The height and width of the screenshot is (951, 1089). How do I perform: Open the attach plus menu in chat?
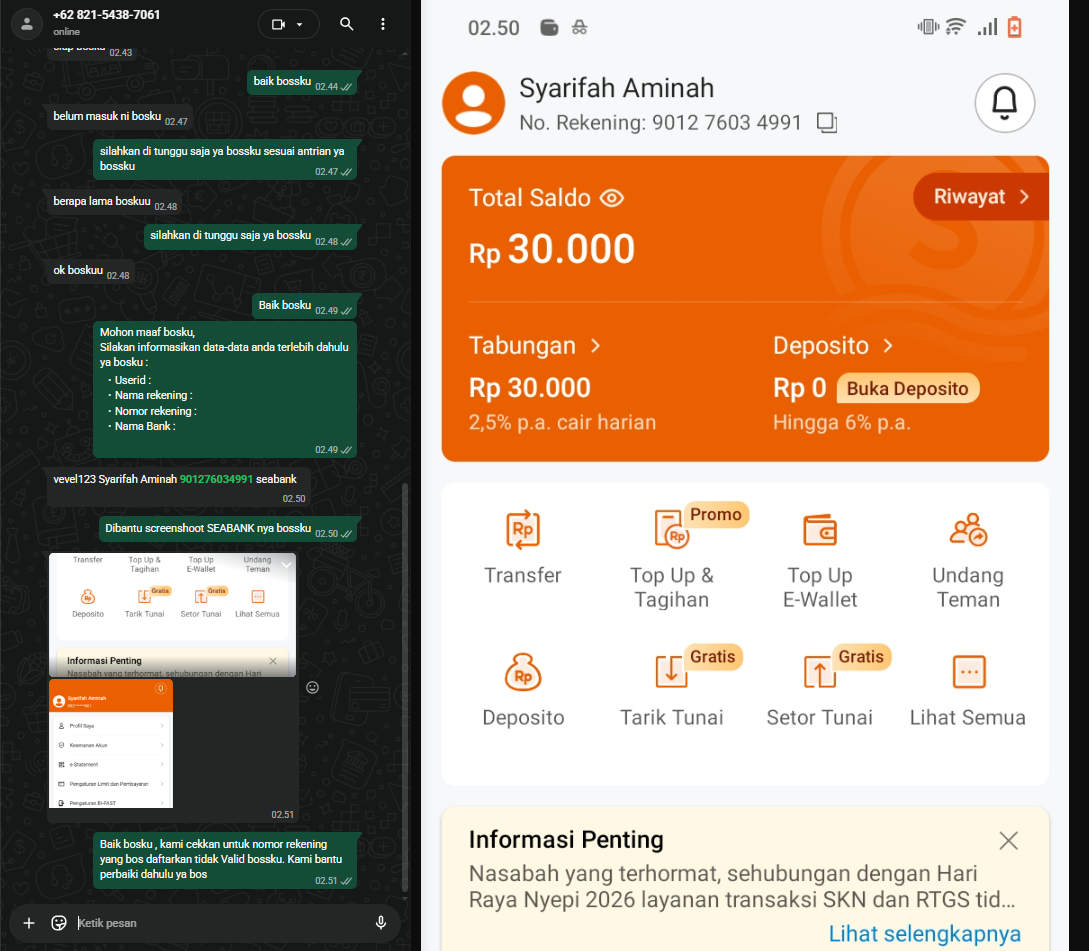click(x=28, y=923)
